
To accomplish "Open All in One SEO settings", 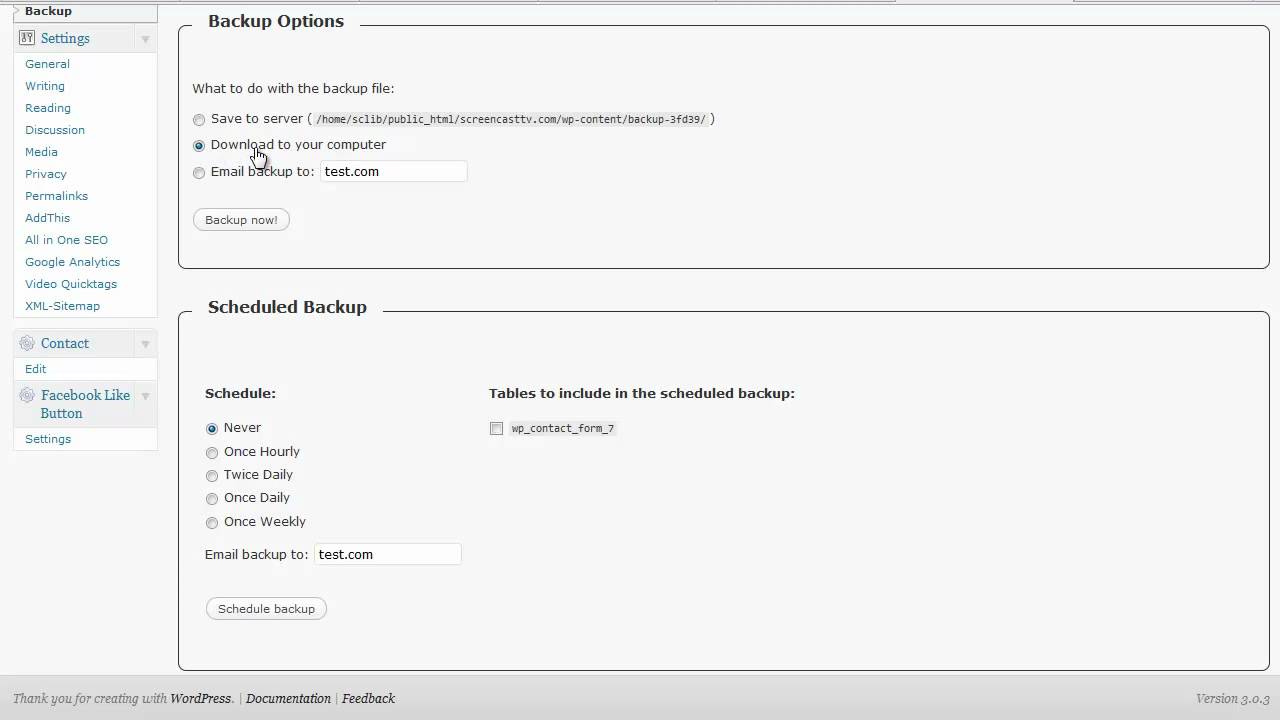I will click(x=66, y=240).
